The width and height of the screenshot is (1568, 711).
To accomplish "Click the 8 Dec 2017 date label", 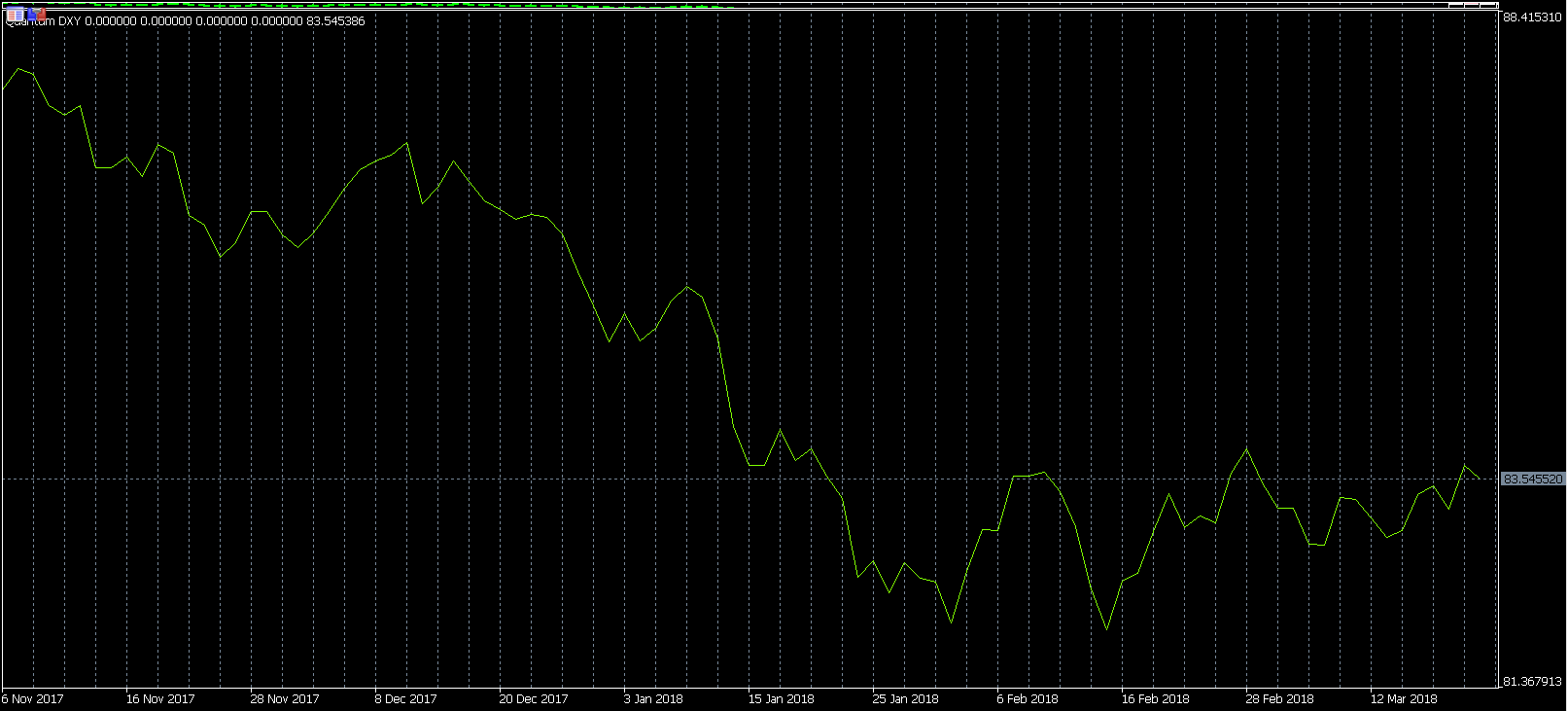I will pos(405,698).
